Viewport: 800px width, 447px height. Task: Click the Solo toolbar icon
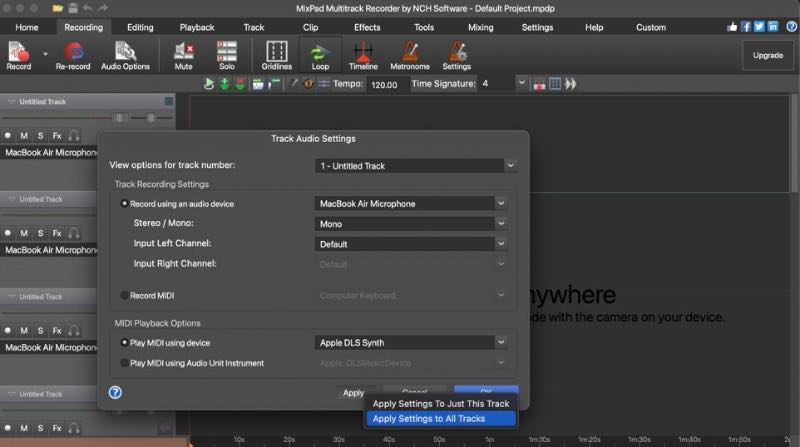(227, 54)
